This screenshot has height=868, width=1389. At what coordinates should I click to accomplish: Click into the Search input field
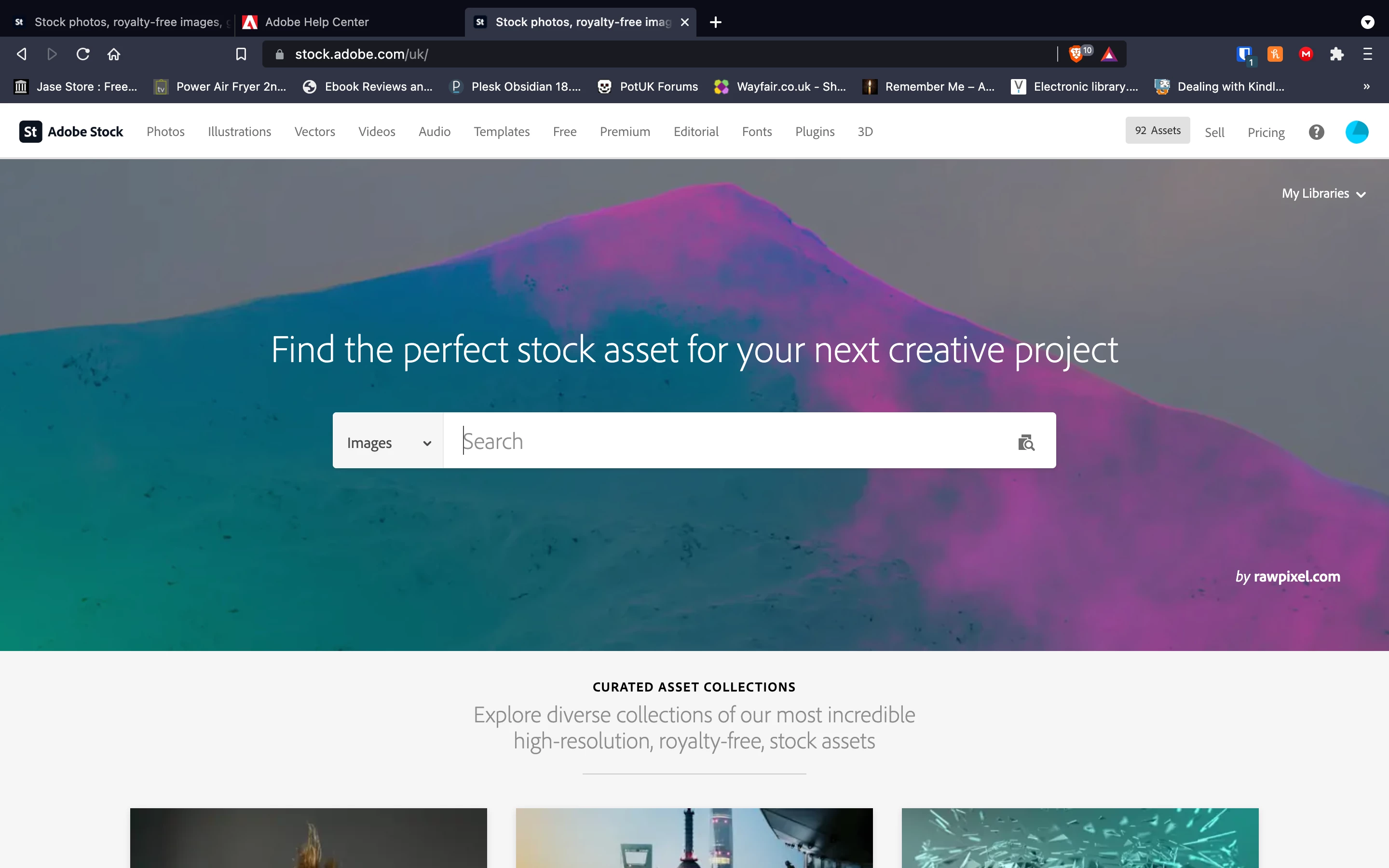(x=729, y=441)
